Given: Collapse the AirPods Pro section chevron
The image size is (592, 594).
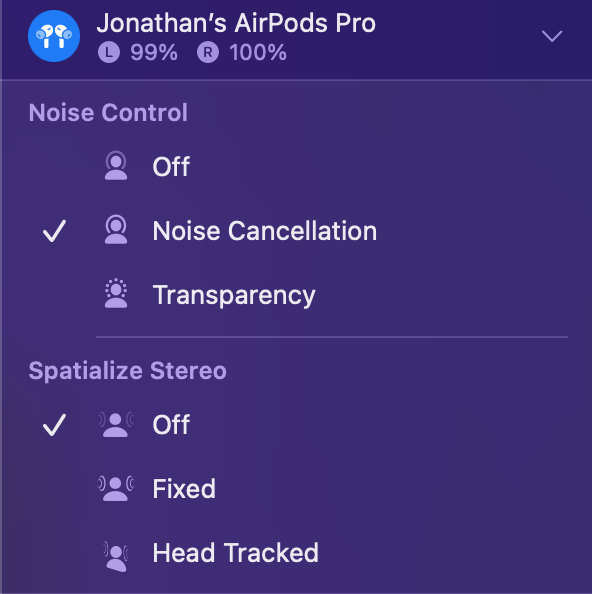Looking at the screenshot, I should (x=552, y=36).
